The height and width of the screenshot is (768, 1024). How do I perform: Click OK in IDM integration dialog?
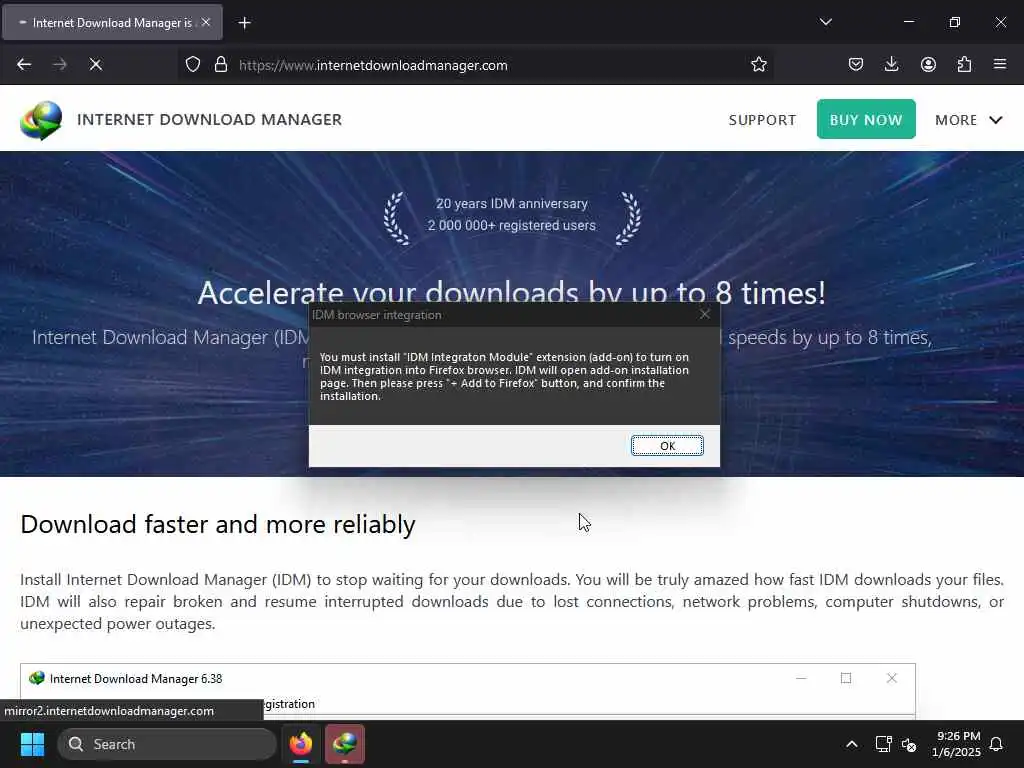(x=667, y=445)
